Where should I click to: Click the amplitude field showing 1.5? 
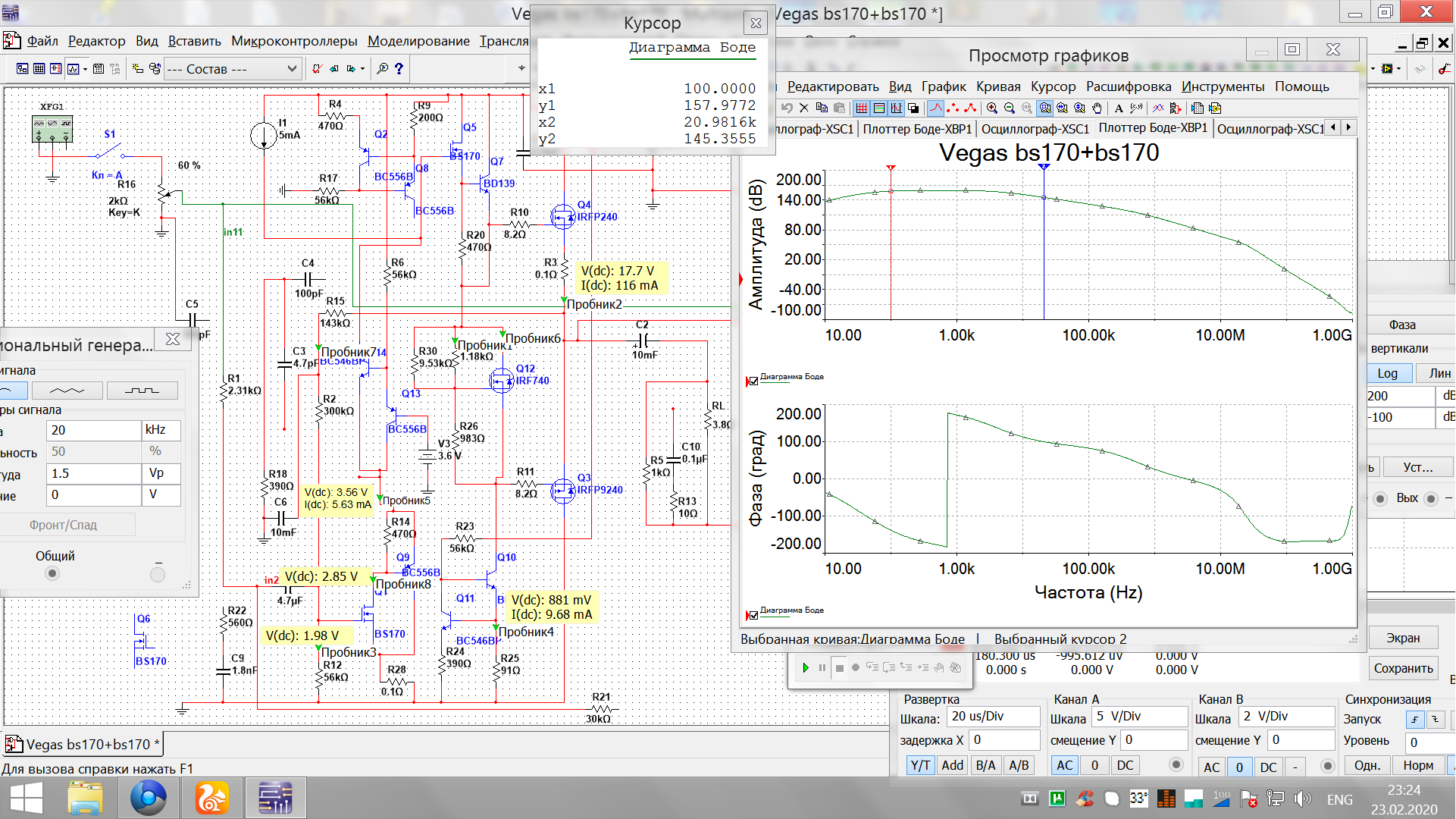(x=93, y=473)
